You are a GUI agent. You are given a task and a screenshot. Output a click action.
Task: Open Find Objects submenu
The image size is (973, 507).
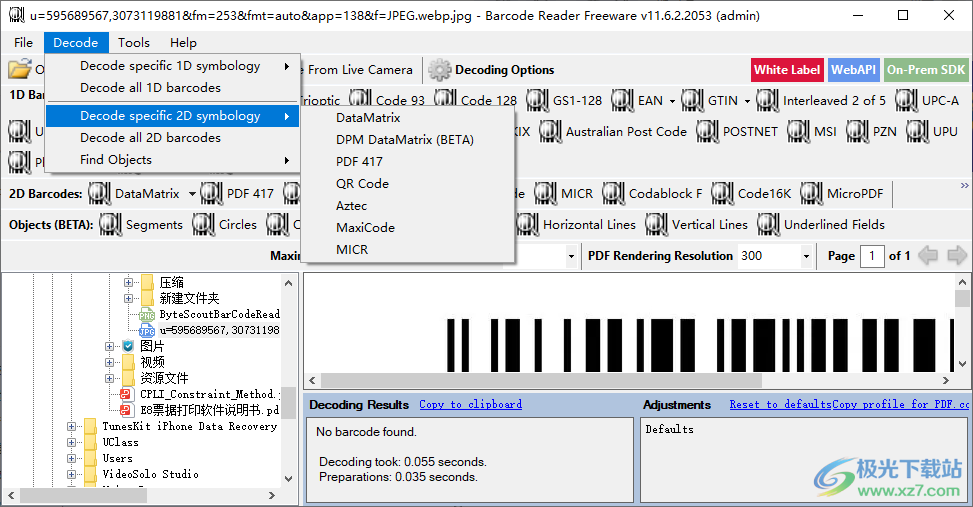pos(173,160)
